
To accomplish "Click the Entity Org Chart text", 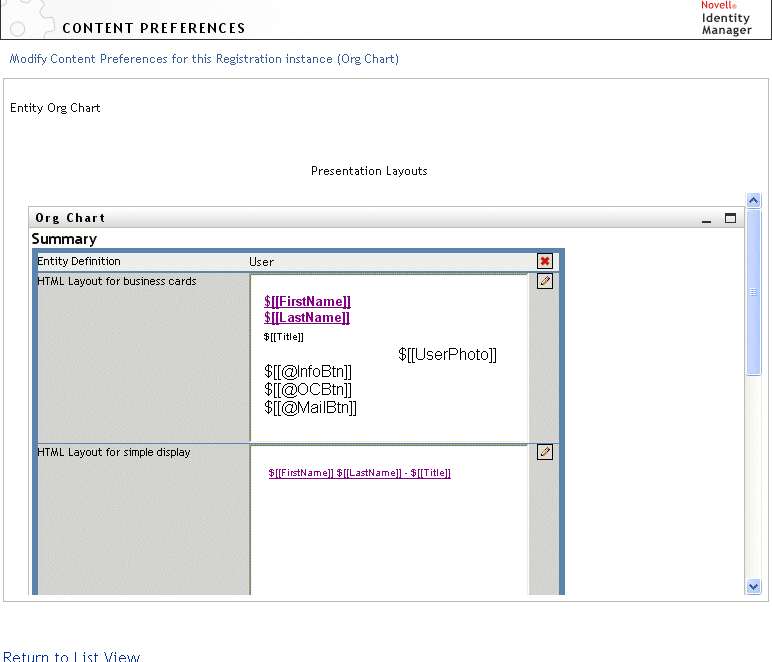I will [x=55, y=108].
